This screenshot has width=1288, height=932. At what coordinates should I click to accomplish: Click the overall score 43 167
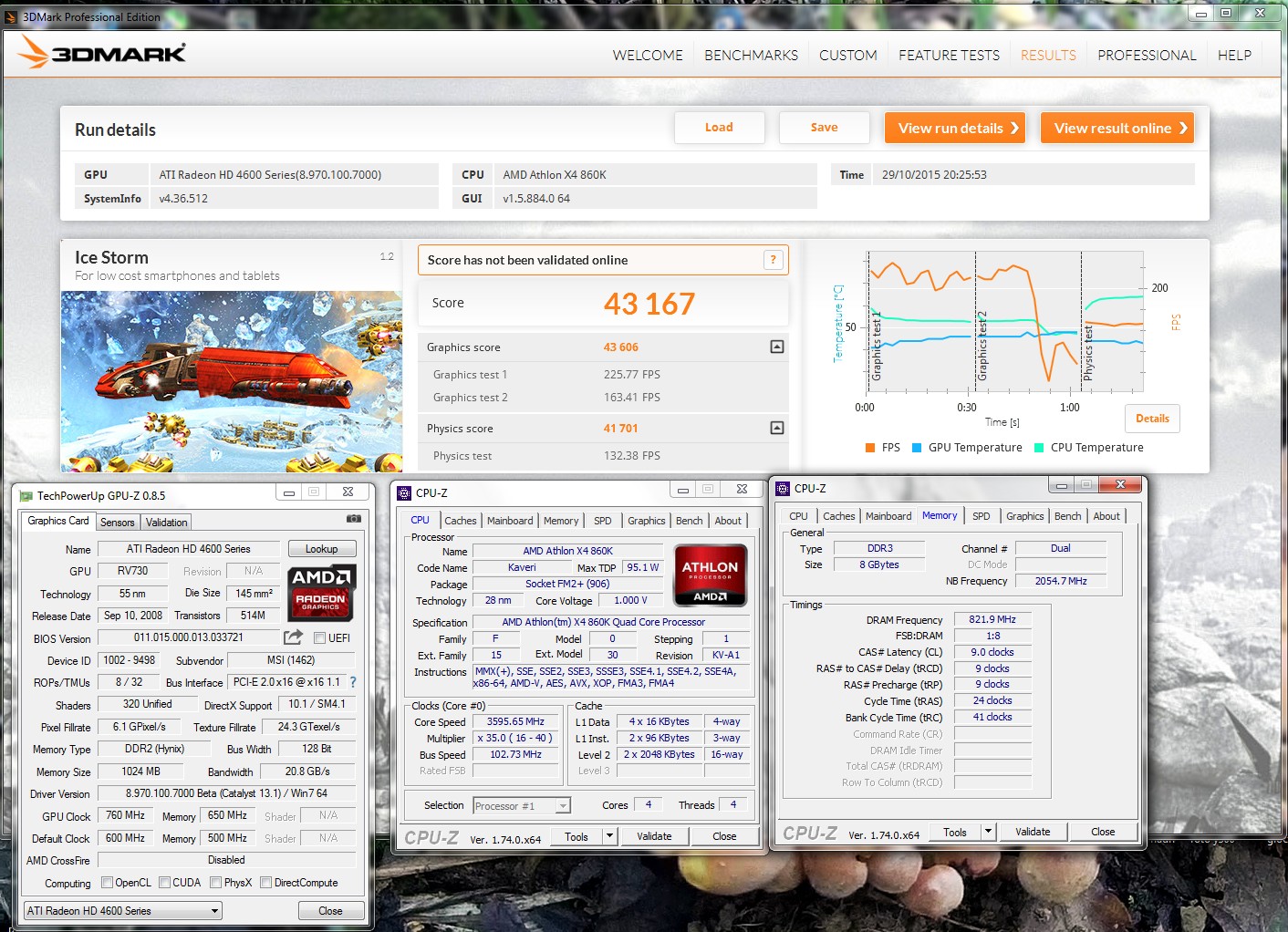tap(649, 304)
